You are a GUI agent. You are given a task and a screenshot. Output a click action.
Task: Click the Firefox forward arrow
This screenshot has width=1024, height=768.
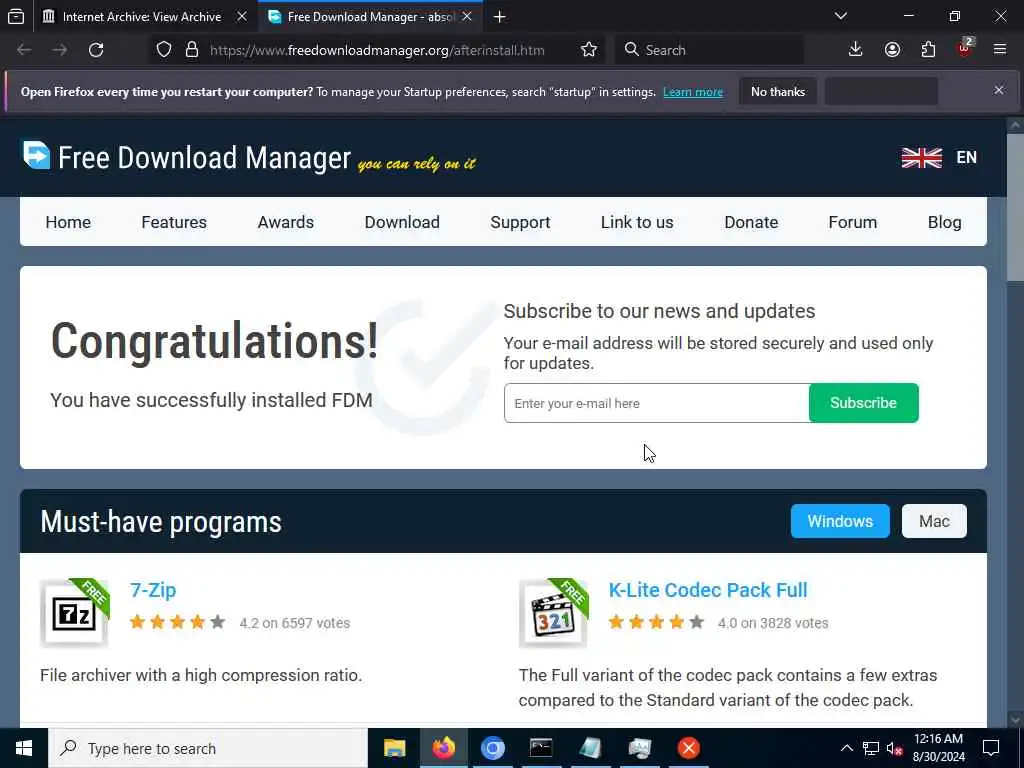(x=60, y=50)
